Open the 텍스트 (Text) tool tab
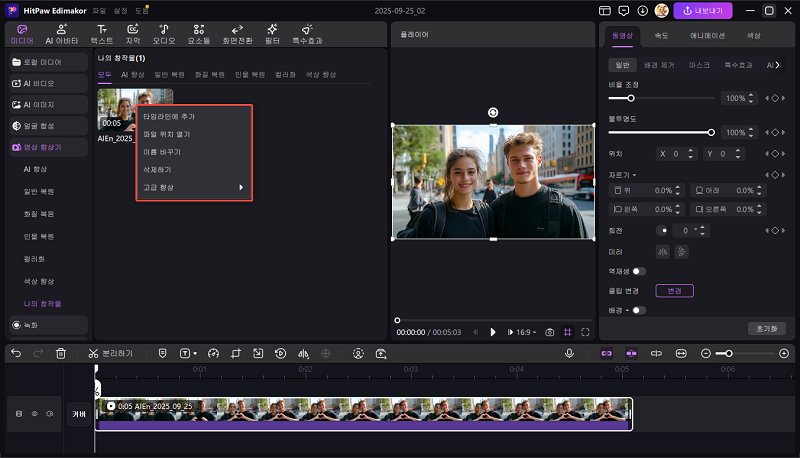Image resolution: width=800 pixels, height=458 pixels. pos(101,34)
